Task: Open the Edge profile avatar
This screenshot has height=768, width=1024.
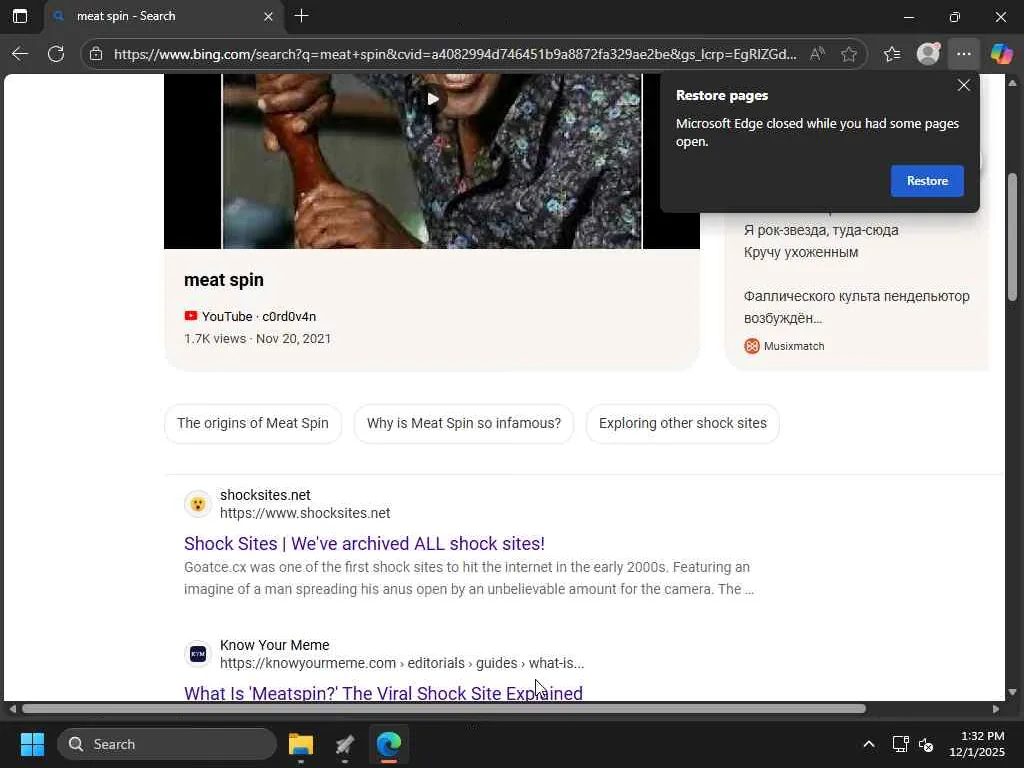Action: coord(928,54)
